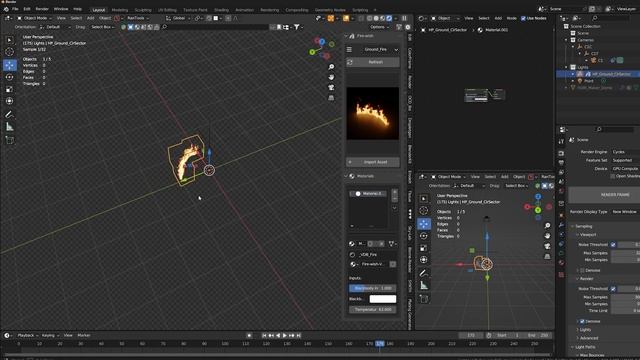Image resolution: width=640 pixels, height=360 pixels.
Task: Click pause render preview icon in viewport header
Action: click(x=404, y=18)
